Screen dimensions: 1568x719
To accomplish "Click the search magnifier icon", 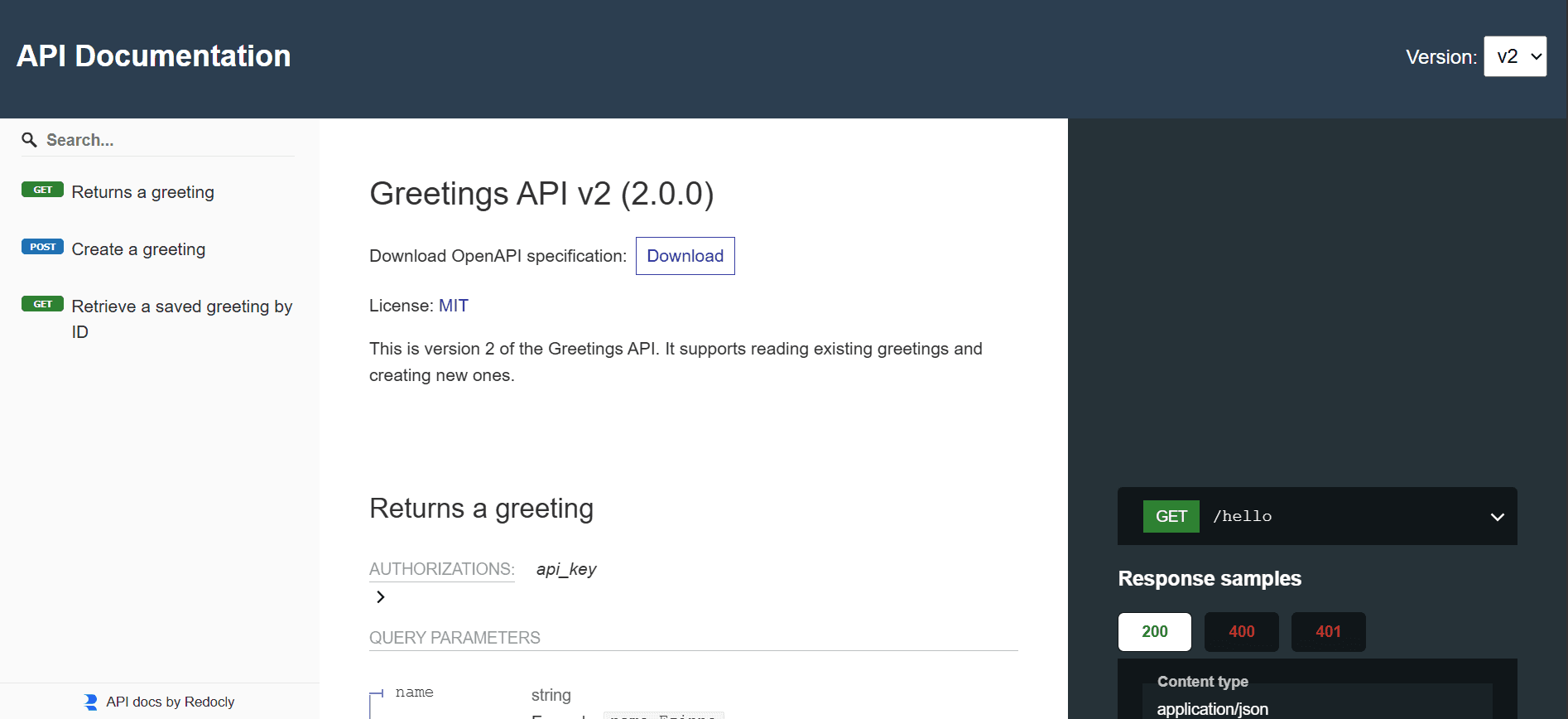I will pos(29,140).
